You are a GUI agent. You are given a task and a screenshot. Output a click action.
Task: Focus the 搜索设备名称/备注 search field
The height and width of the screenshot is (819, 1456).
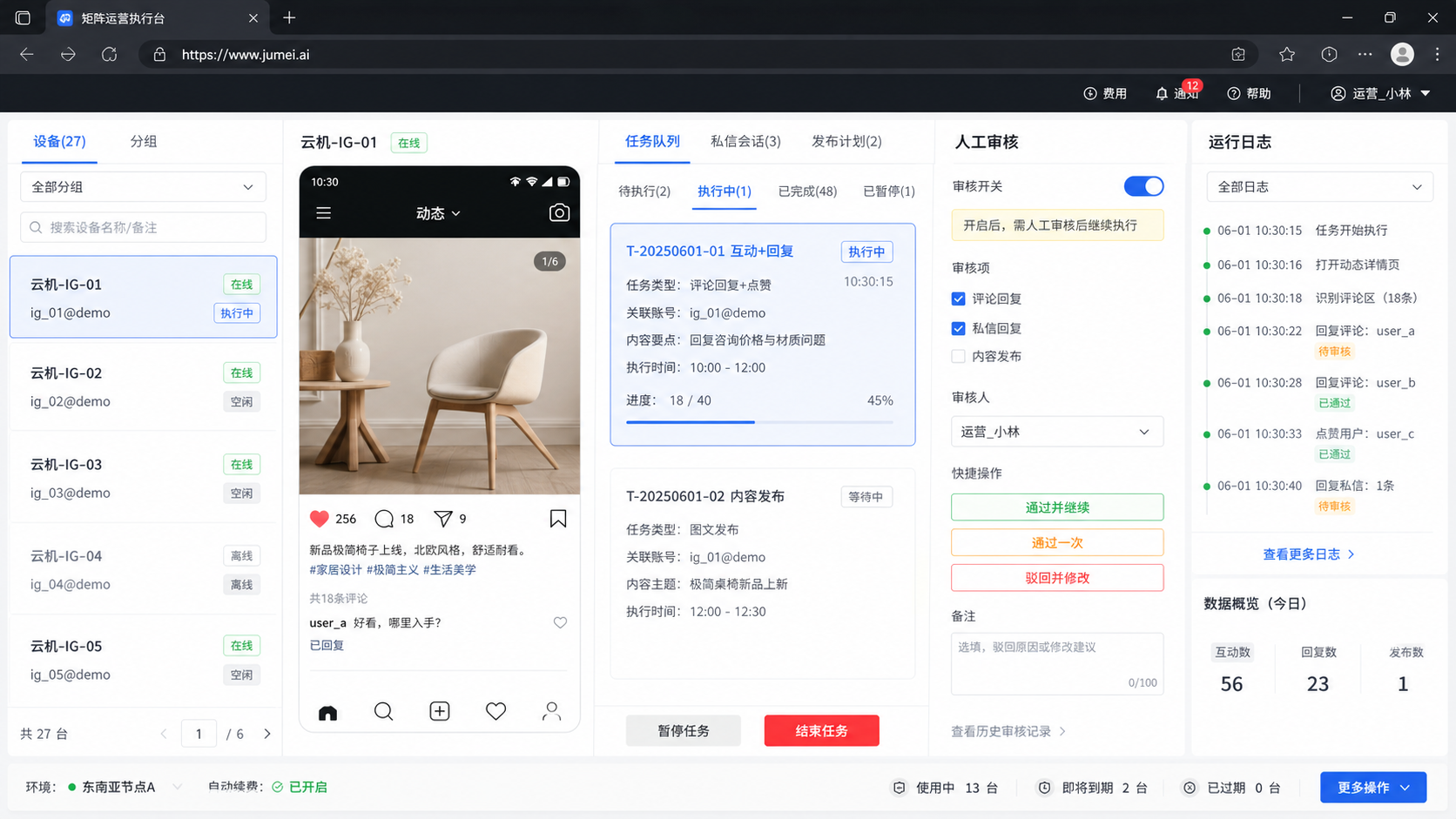tap(143, 227)
